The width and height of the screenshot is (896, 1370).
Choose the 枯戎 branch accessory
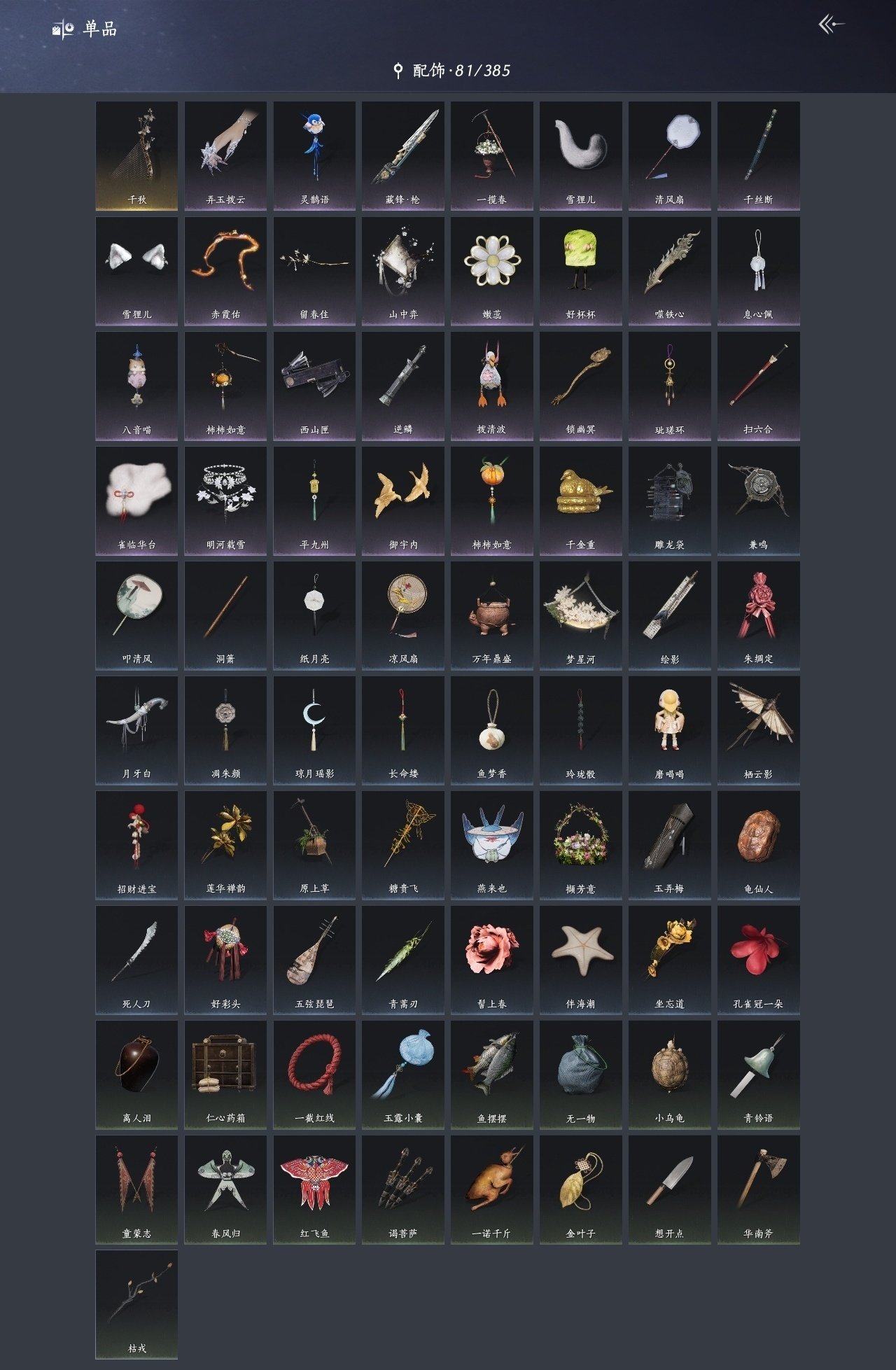(136, 1304)
